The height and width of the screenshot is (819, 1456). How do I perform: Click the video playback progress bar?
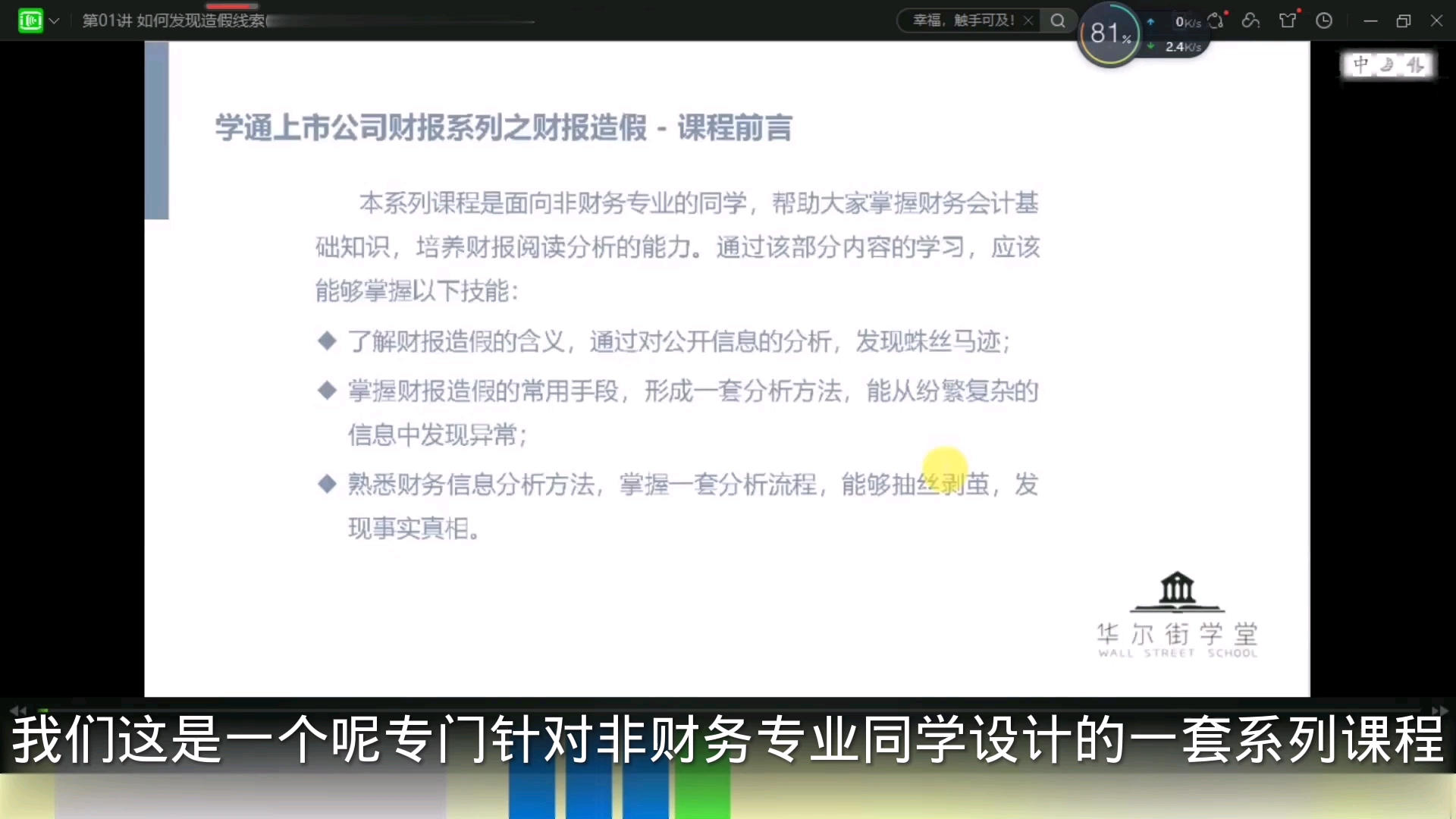click(728, 711)
